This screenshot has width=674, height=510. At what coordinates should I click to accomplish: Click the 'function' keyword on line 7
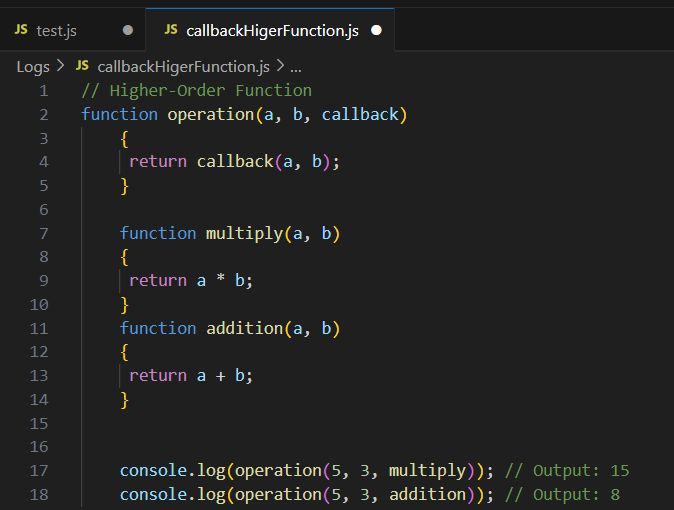(x=158, y=233)
